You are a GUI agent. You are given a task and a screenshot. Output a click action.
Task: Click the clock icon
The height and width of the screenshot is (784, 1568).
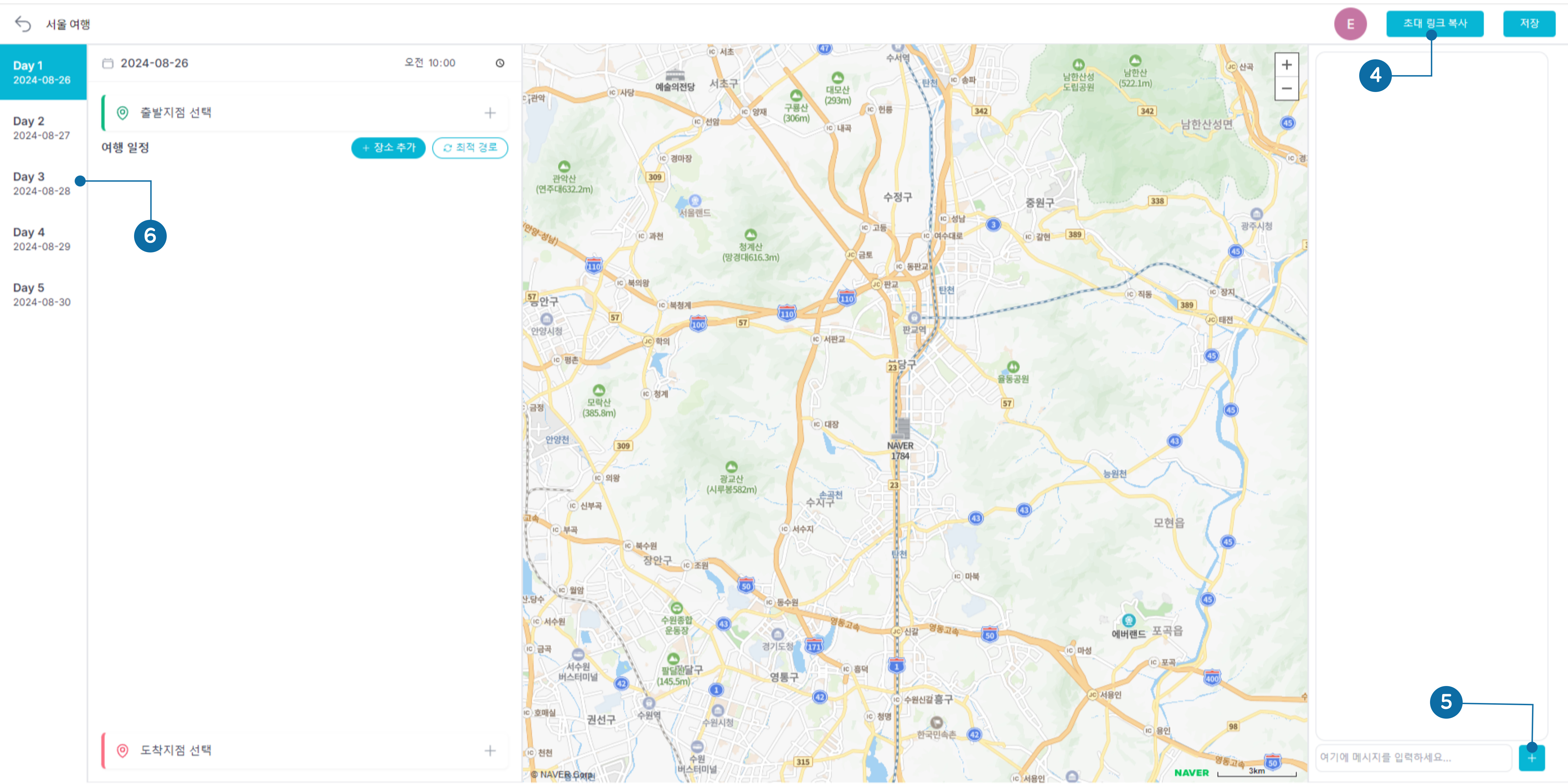[x=500, y=63]
